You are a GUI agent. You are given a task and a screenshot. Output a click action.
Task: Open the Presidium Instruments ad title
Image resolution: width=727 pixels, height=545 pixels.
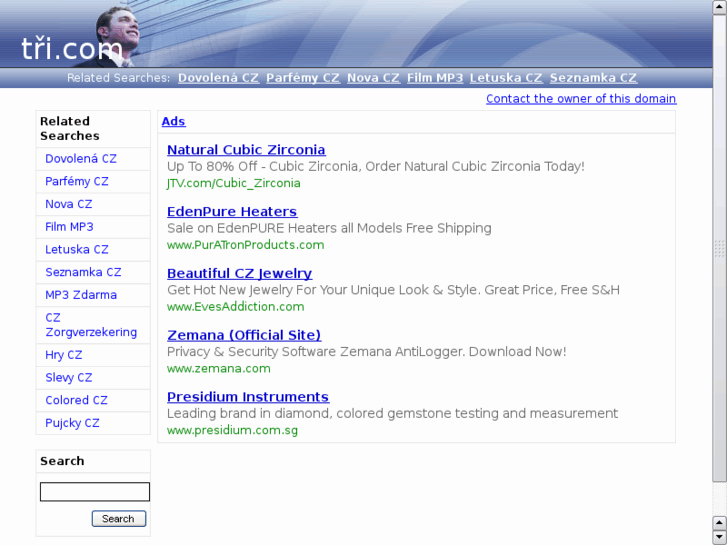pyautogui.click(x=248, y=397)
